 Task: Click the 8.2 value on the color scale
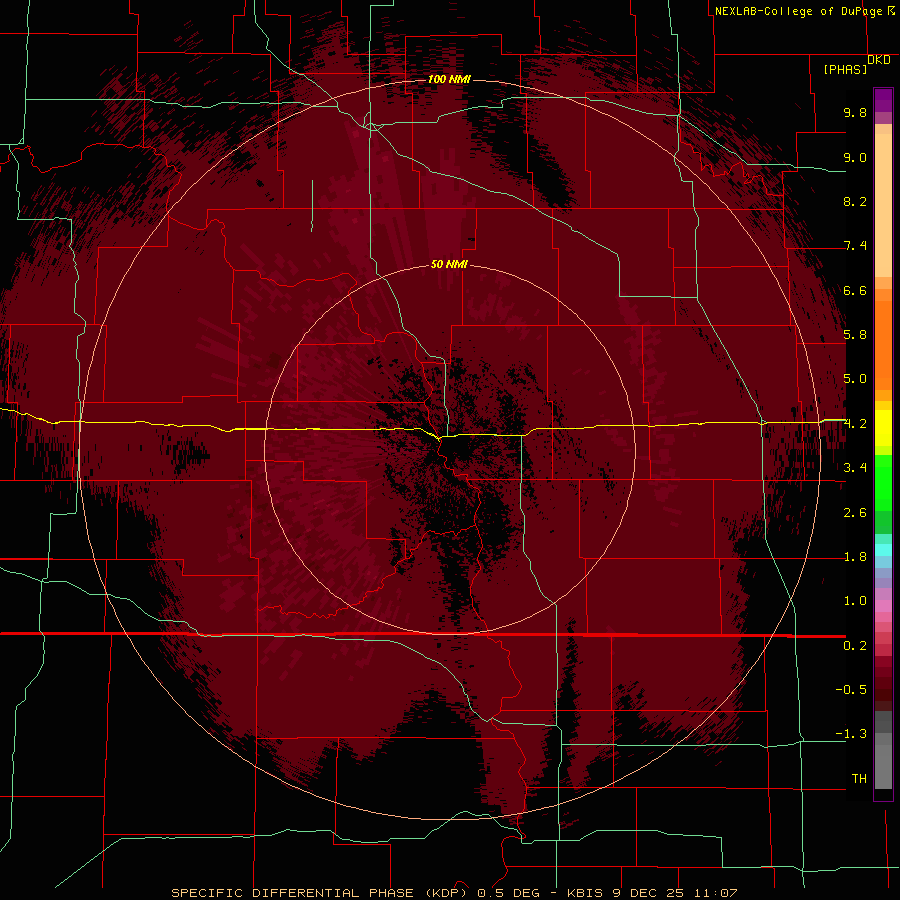tap(855, 201)
